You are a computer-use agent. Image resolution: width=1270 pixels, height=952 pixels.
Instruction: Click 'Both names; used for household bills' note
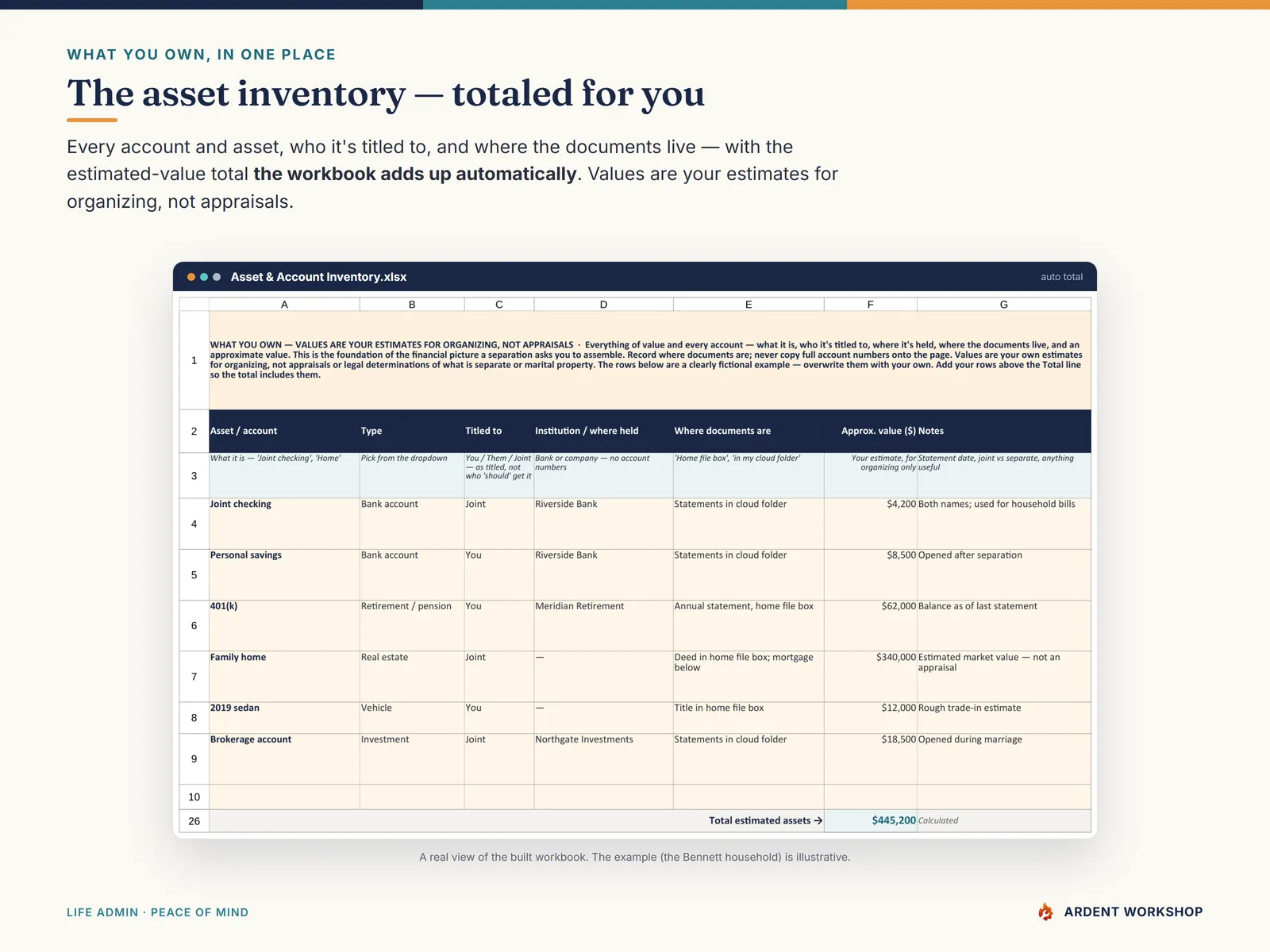[1004, 524]
